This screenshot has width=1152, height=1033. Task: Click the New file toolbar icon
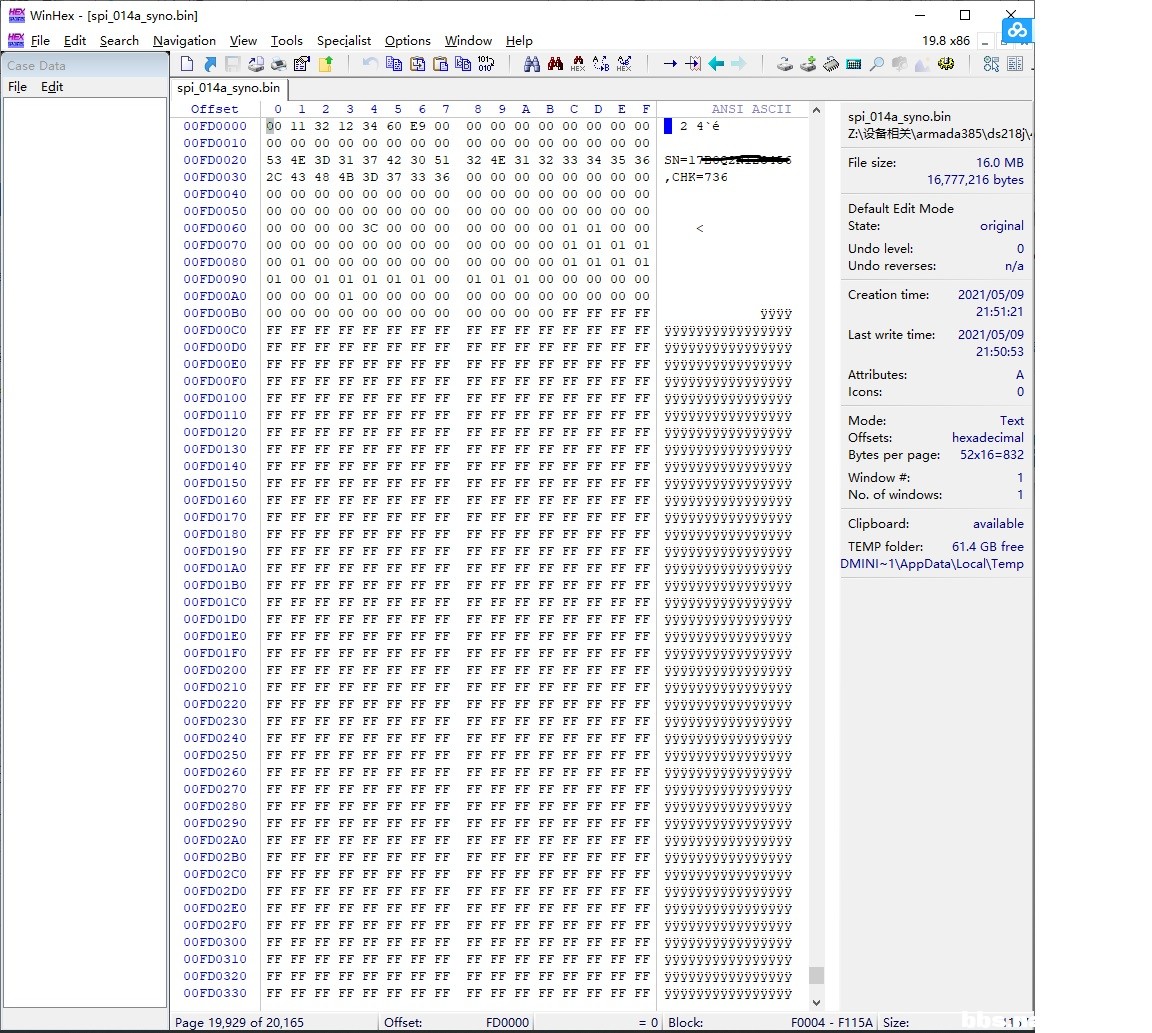(x=187, y=64)
